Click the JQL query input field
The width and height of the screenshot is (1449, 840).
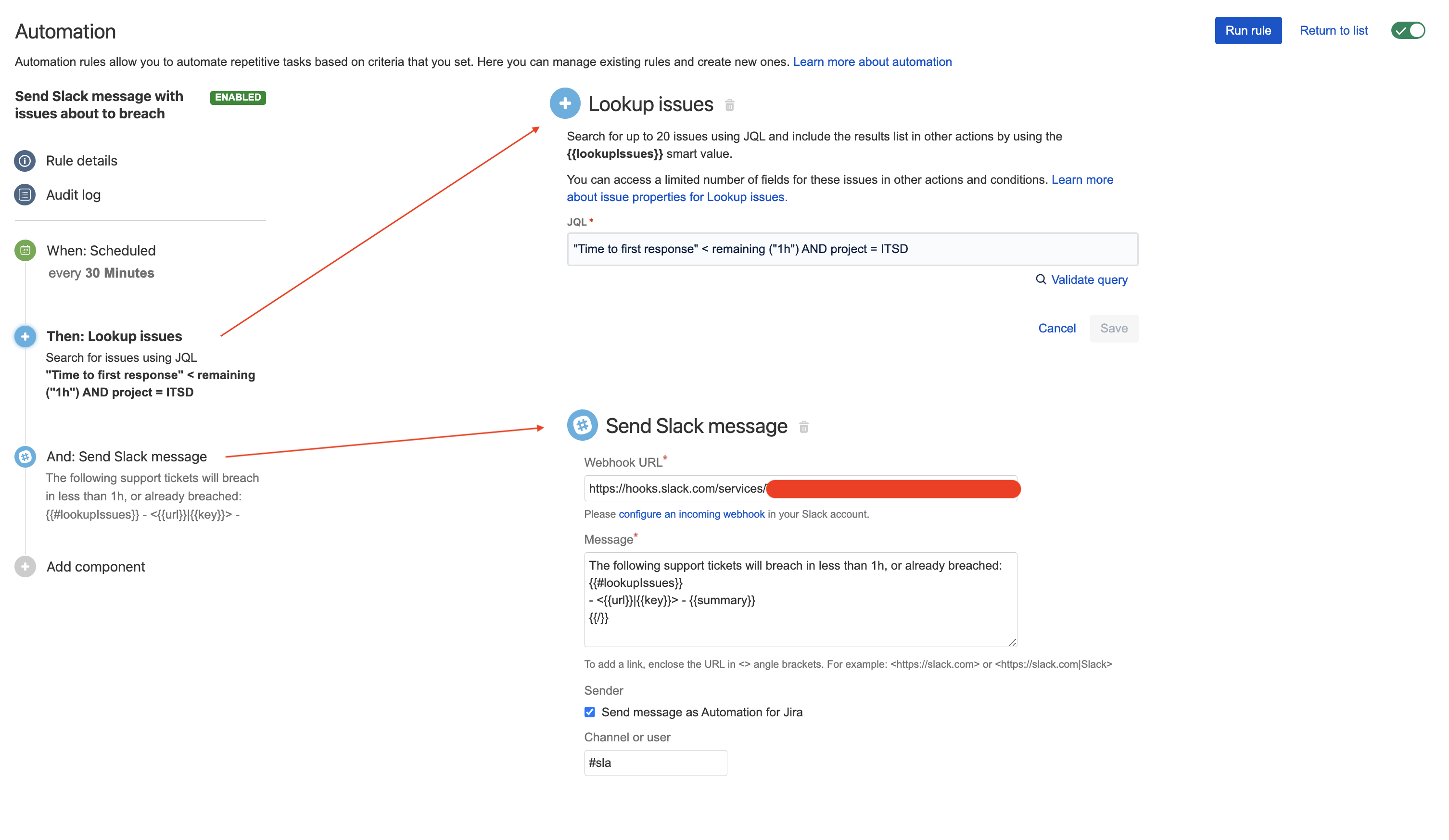[x=851, y=248]
